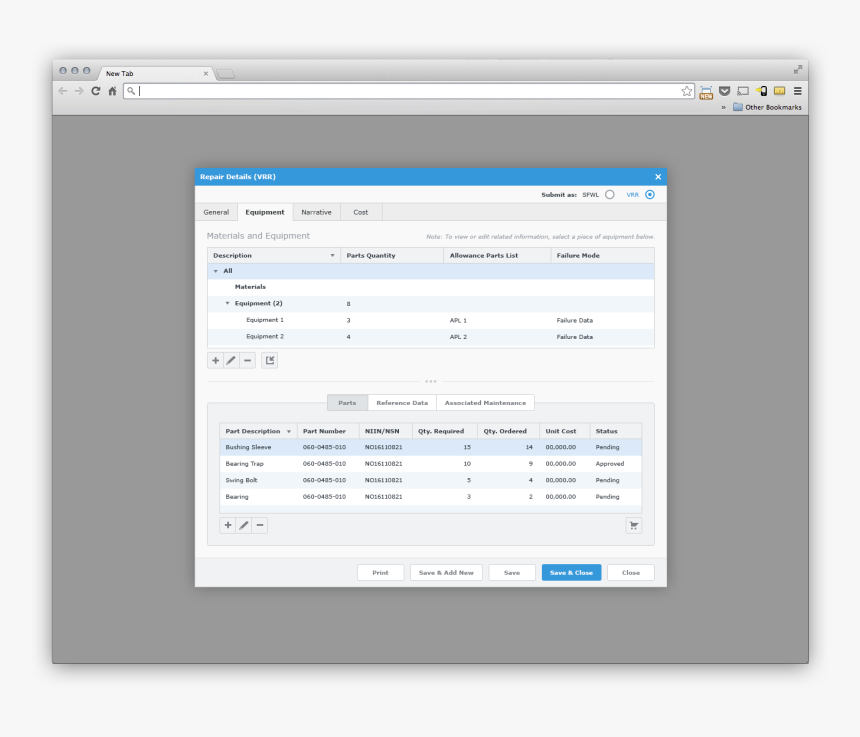Print the repair details
The image size is (860, 737).
click(x=380, y=572)
